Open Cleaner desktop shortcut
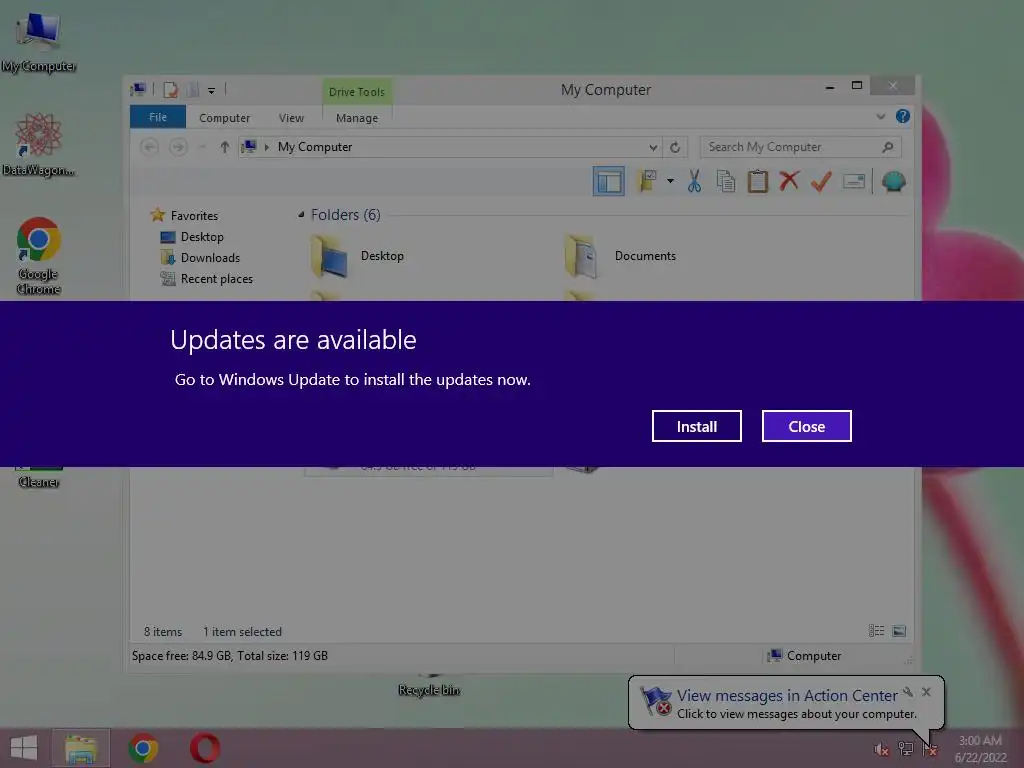 click(x=39, y=477)
